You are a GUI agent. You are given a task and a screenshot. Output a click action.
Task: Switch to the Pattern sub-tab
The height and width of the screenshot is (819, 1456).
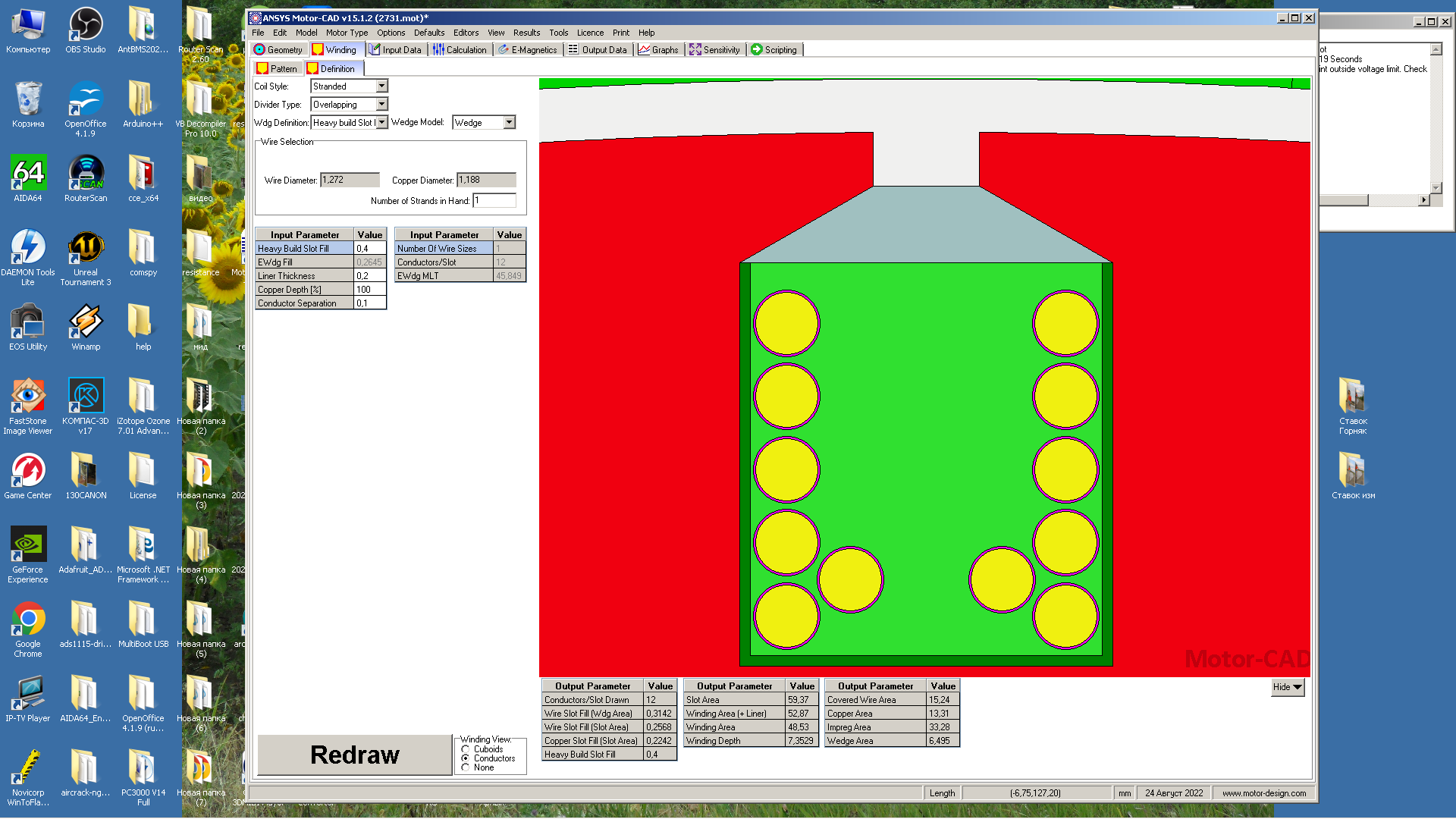click(x=278, y=69)
